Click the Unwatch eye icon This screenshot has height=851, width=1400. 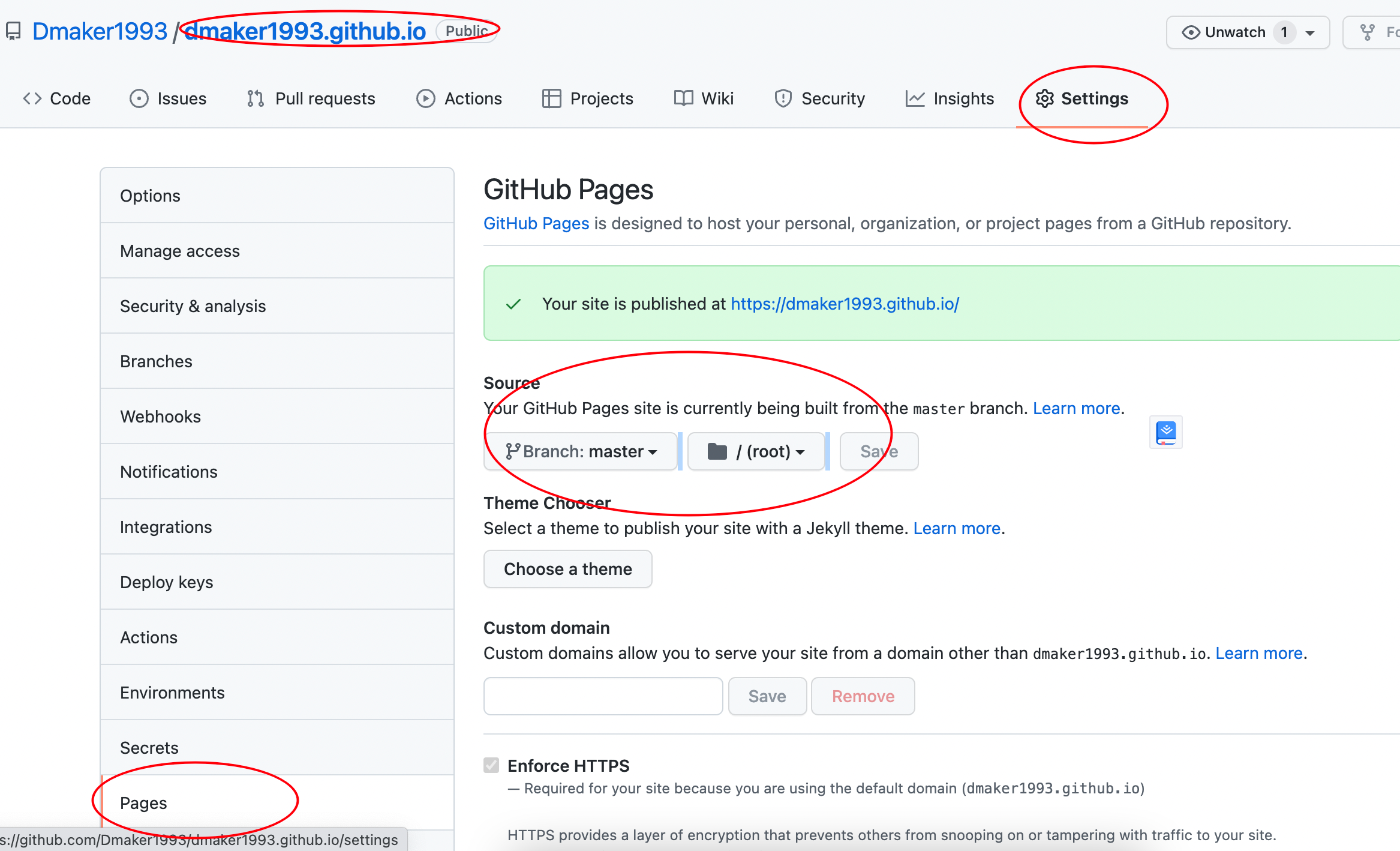[1191, 32]
